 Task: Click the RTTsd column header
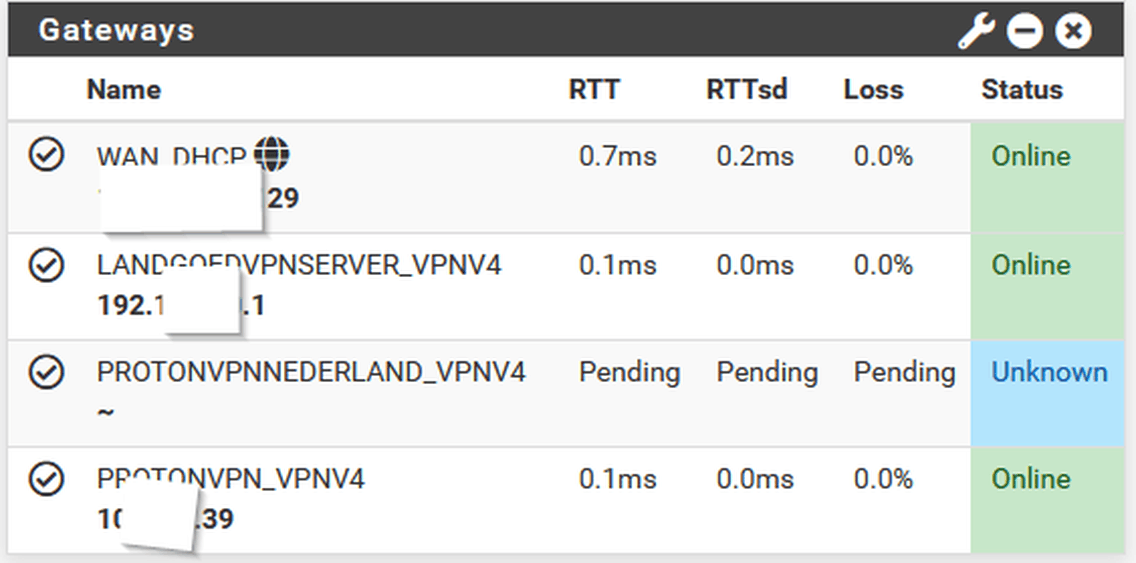[x=746, y=90]
